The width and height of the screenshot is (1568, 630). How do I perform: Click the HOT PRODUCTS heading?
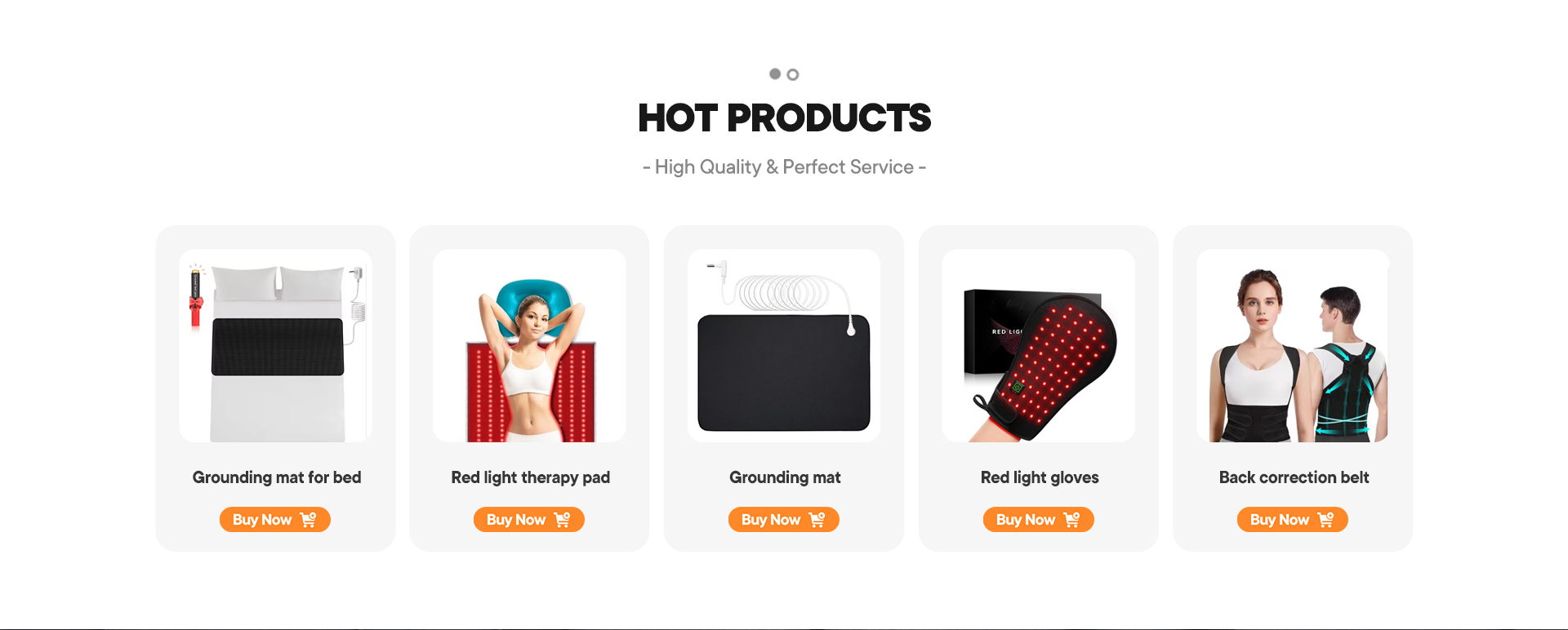(784, 118)
